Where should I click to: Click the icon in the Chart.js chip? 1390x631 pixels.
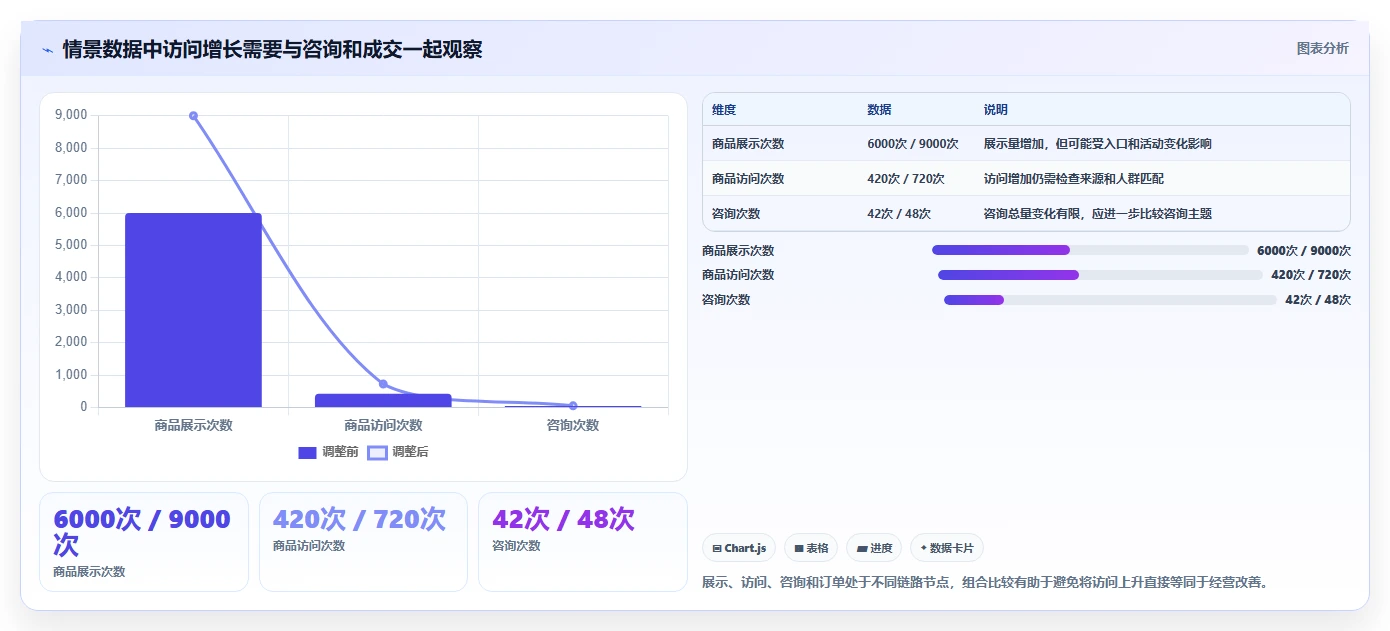pyautogui.click(x=717, y=548)
